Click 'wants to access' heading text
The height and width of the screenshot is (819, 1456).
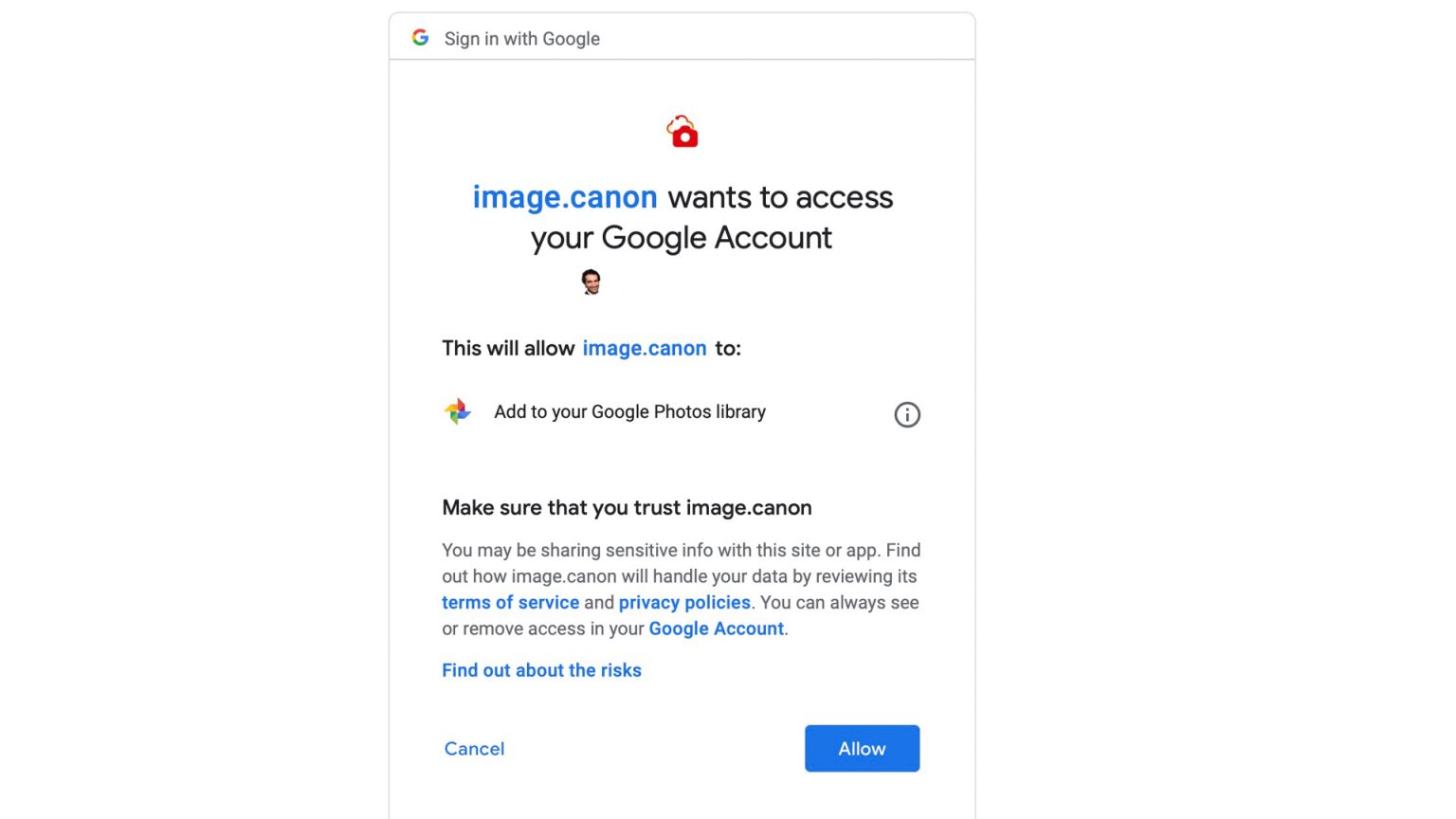780,197
